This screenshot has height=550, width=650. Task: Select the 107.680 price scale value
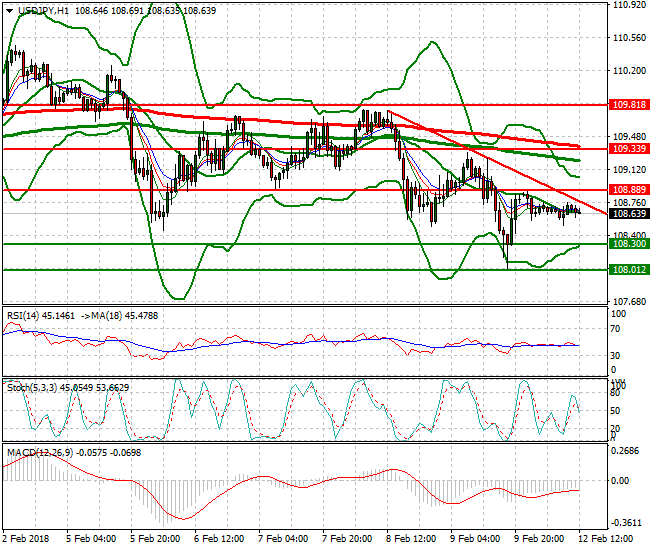[629, 302]
